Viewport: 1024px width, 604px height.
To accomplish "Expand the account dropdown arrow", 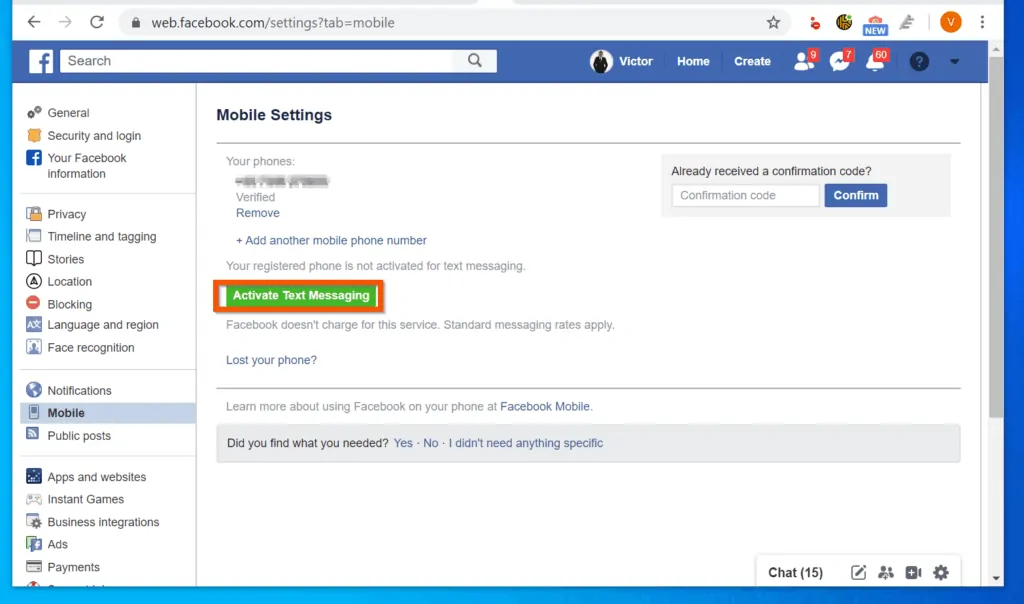I will click(954, 61).
